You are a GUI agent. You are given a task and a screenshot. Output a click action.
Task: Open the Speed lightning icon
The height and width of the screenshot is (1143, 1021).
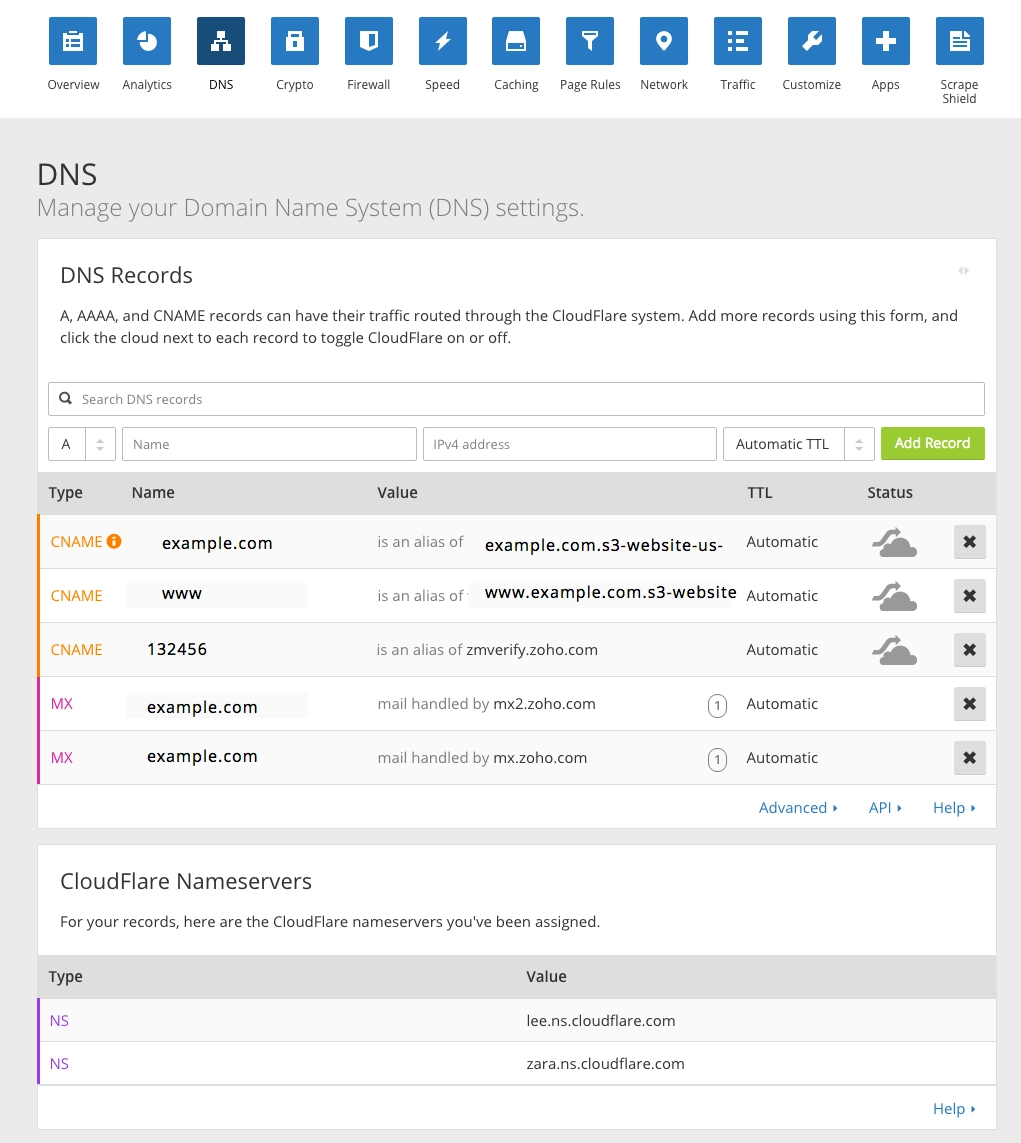tap(442, 41)
